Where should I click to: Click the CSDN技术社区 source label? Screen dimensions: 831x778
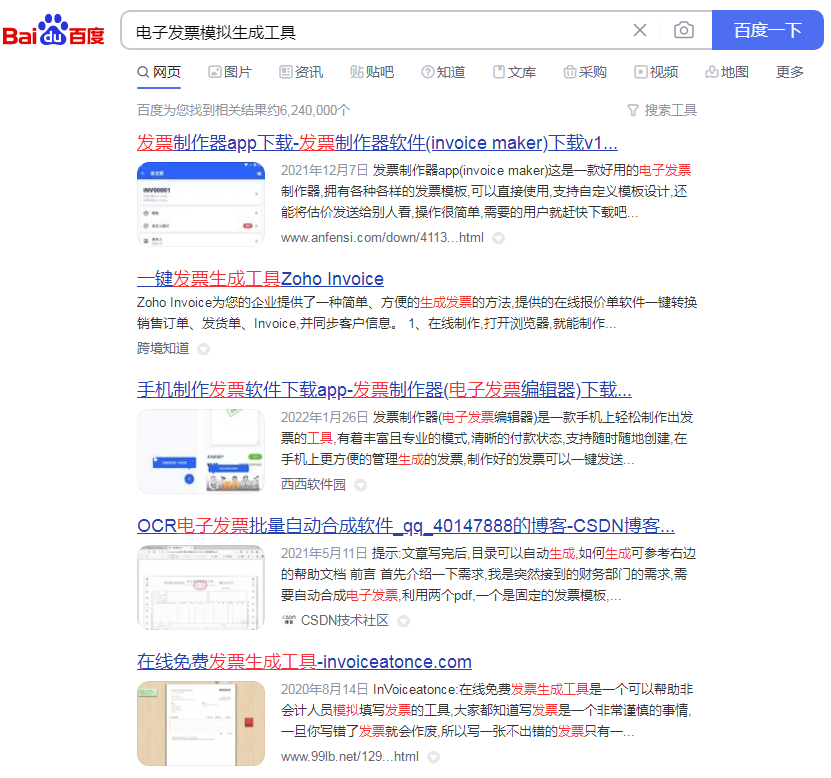(x=344, y=620)
